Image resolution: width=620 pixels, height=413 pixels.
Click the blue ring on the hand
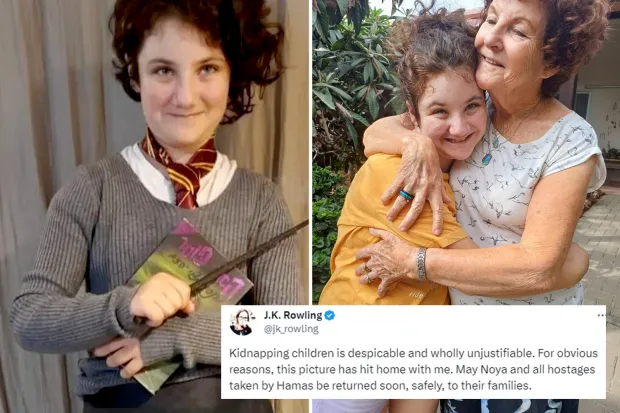coord(406,195)
